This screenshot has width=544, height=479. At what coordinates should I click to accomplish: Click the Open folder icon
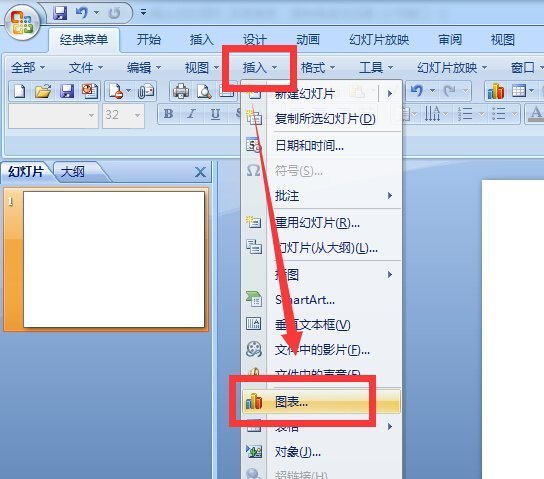43,92
